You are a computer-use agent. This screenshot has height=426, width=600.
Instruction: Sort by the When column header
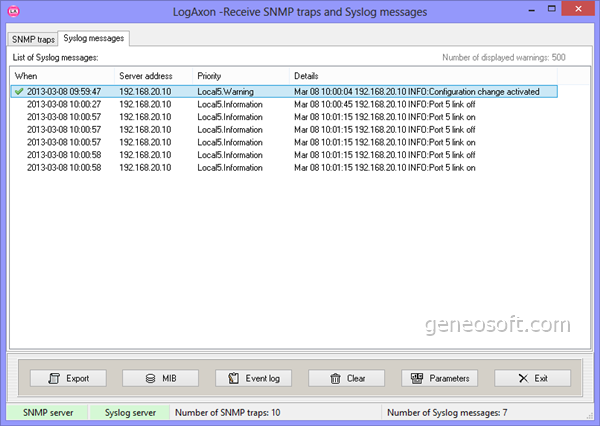[63, 76]
